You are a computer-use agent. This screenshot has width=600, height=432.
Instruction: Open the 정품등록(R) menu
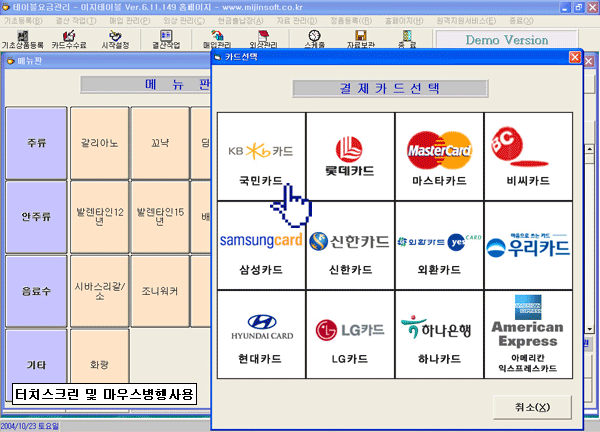coord(351,21)
